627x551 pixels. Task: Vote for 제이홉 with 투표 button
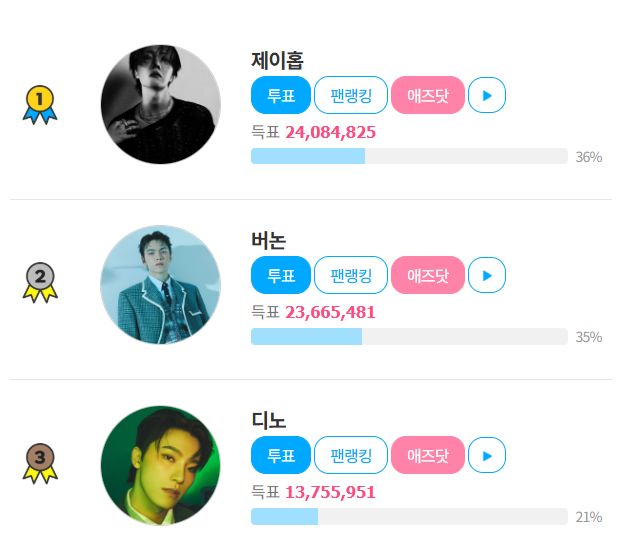click(x=281, y=95)
